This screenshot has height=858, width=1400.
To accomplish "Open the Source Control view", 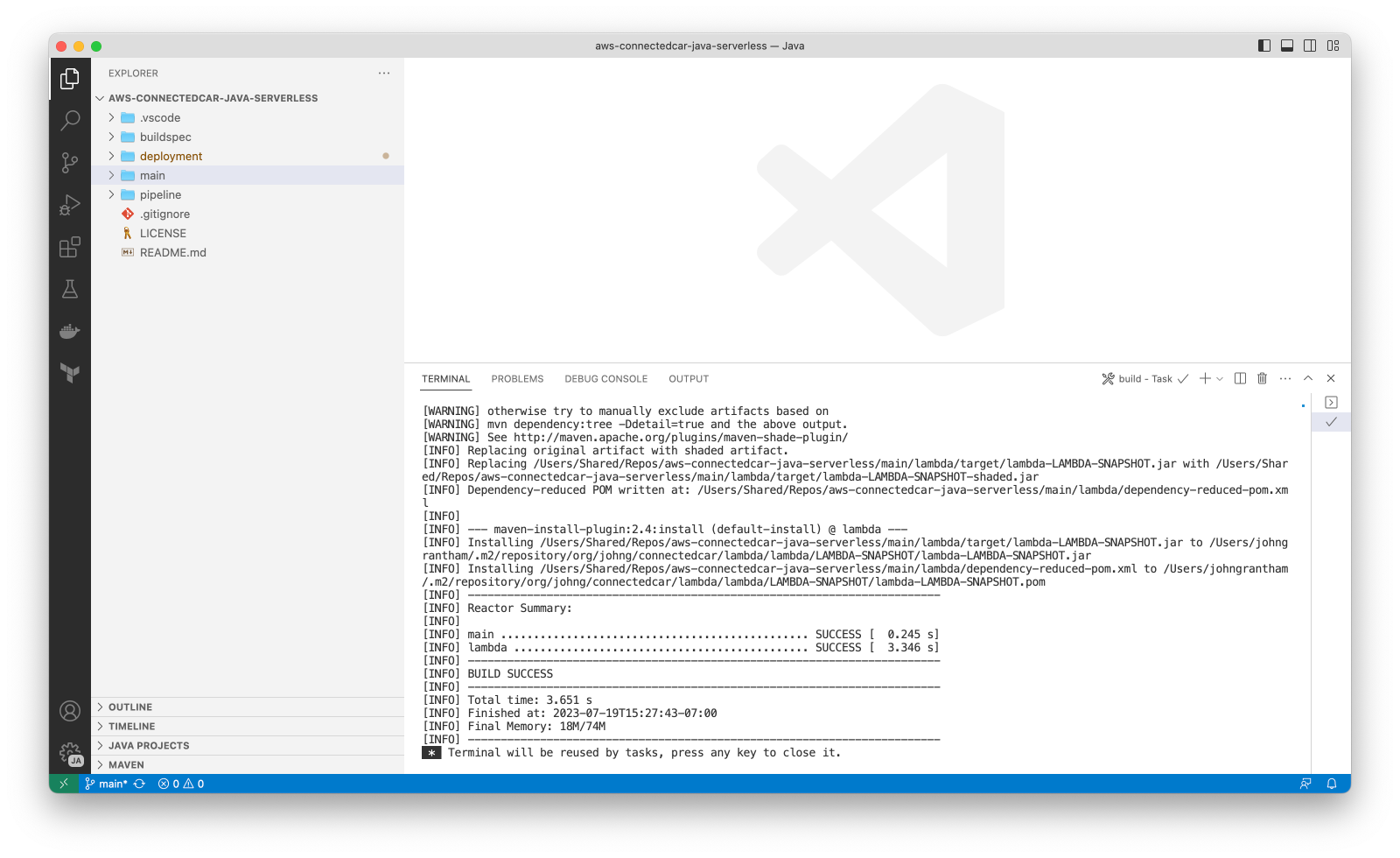I will coord(70,162).
